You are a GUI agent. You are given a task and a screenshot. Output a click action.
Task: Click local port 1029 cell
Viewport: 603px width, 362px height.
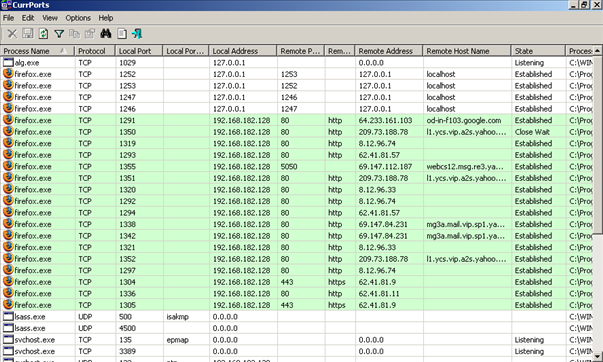pyautogui.click(x=127, y=63)
